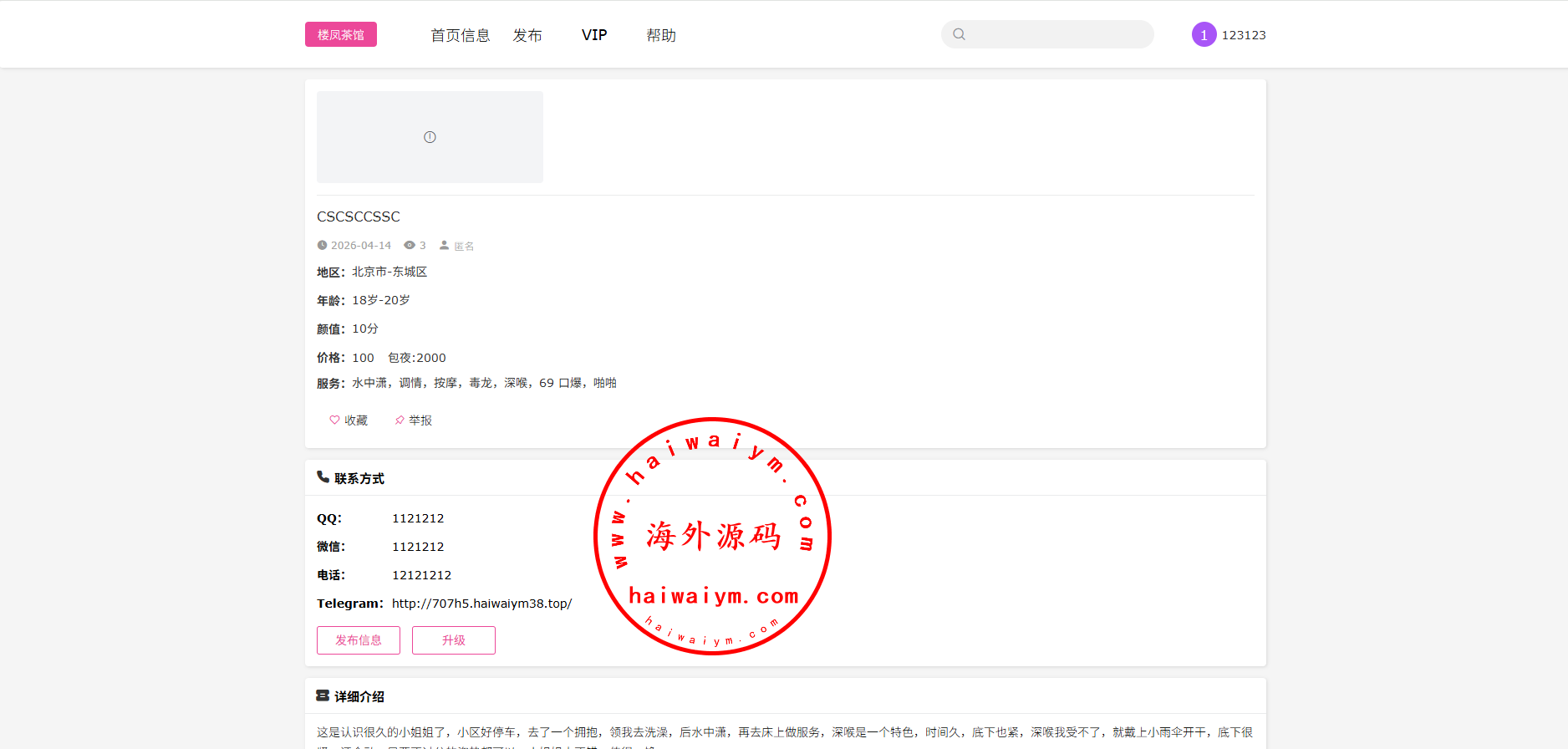Select 帮助 in the top navigation
This screenshot has height=749, width=1568.
click(x=661, y=35)
